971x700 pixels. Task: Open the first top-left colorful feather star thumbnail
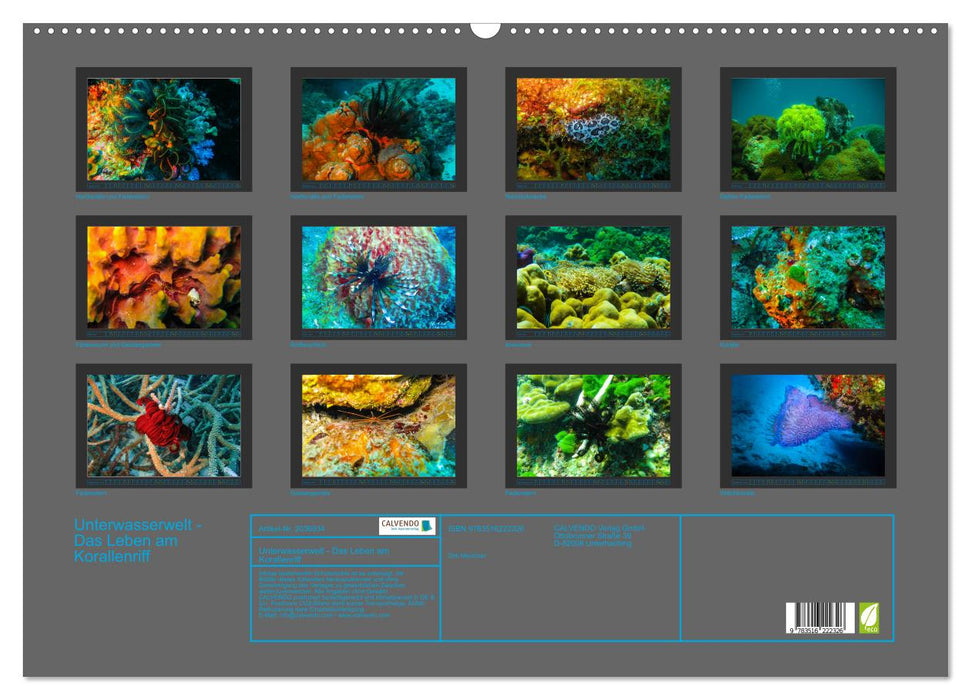[x=164, y=129]
